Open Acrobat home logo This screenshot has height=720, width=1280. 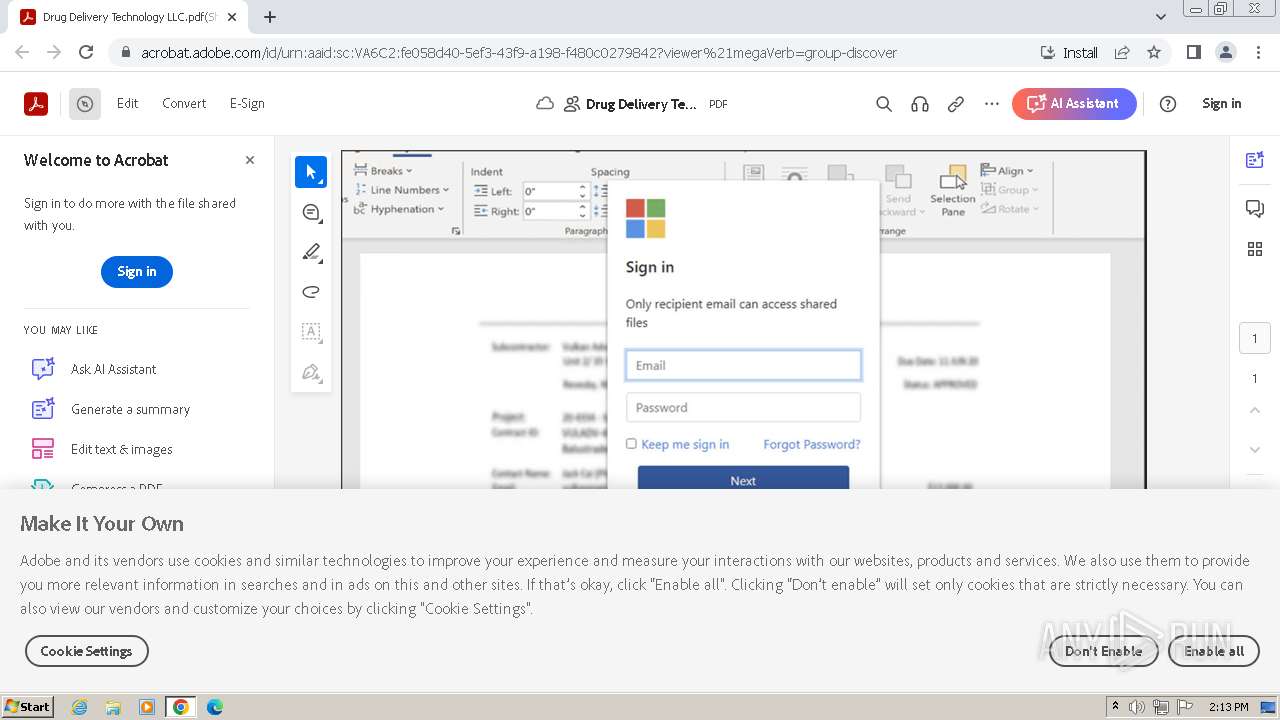36,103
